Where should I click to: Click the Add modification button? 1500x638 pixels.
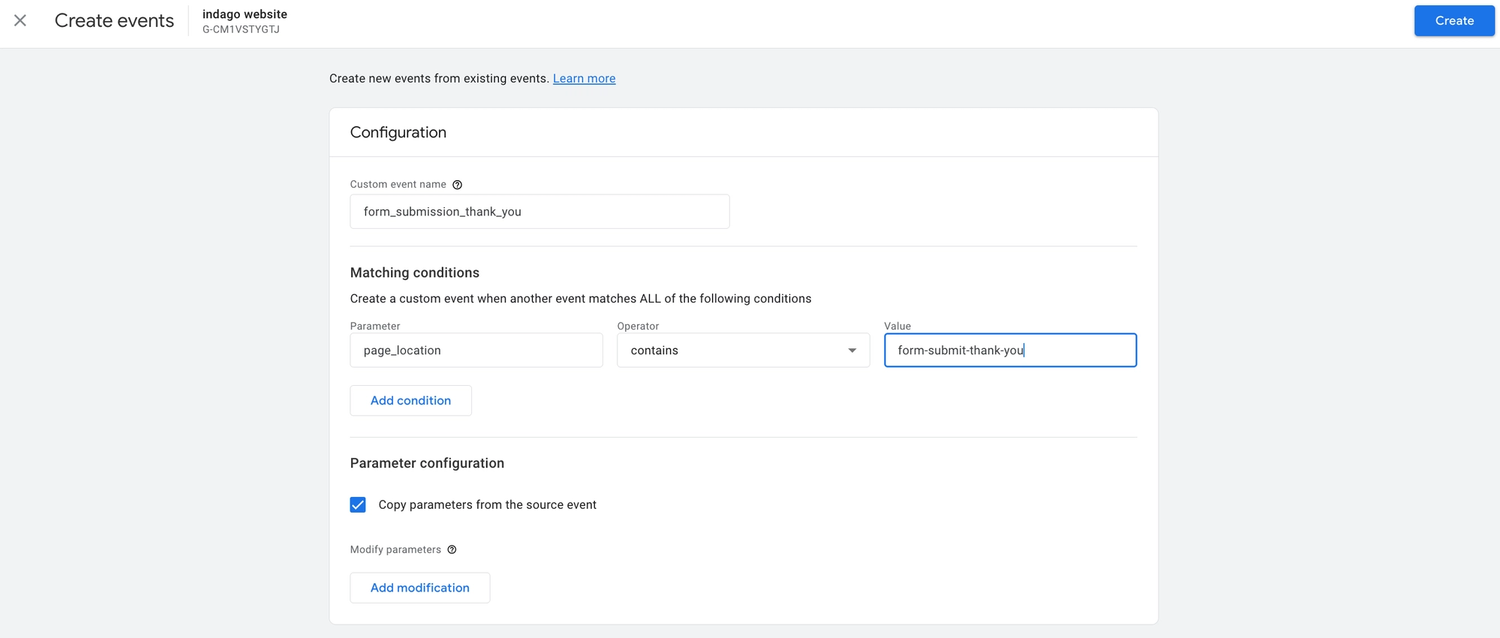[x=419, y=587]
